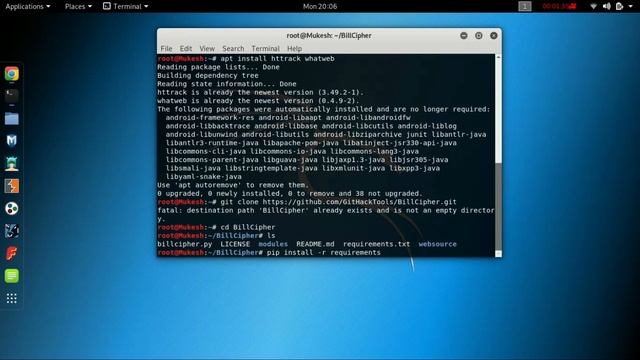Open the green notes app icon
Image resolution: width=640 pixels, height=360 pixels.
[x=12, y=276]
